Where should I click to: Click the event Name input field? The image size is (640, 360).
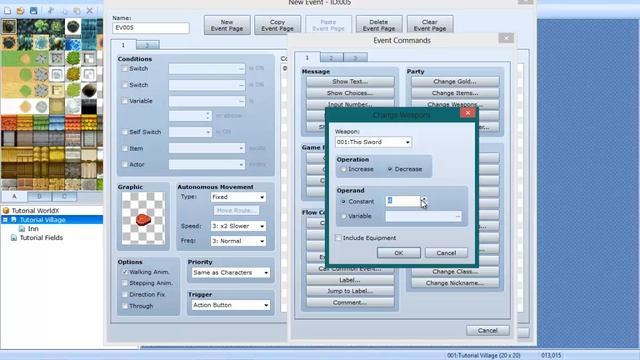click(151, 28)
